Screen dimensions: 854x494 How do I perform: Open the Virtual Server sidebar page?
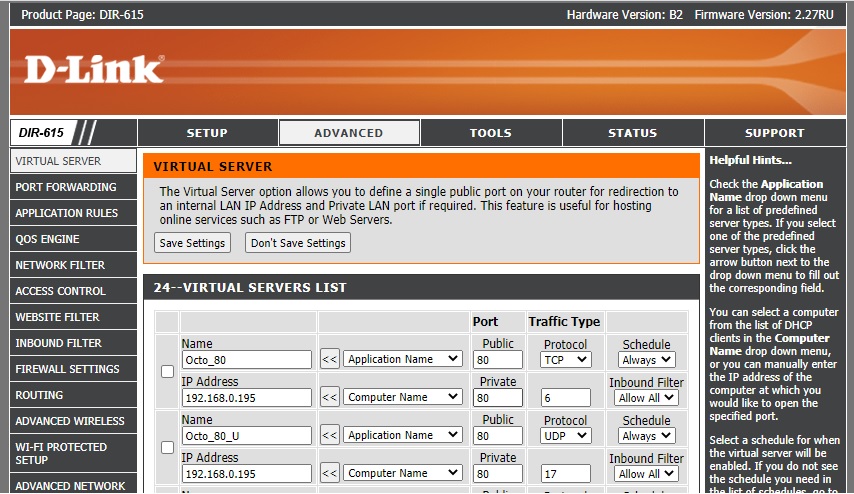coord(73,161)
